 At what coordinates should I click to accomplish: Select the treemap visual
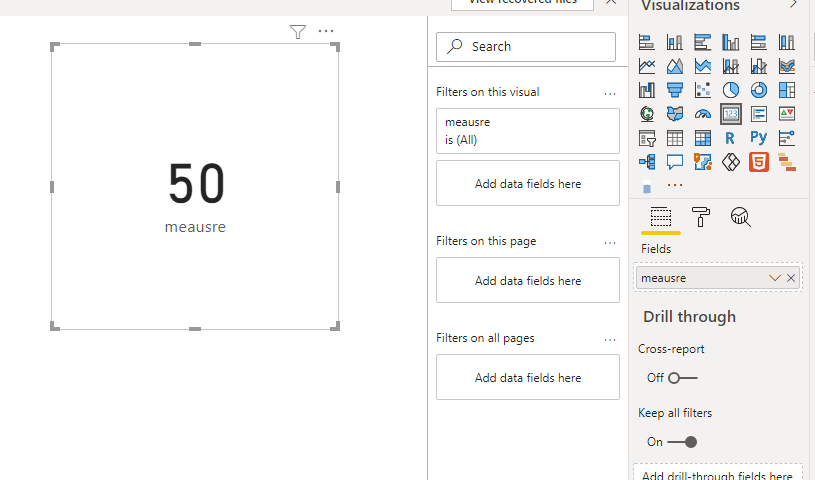(x=787, y=90)
